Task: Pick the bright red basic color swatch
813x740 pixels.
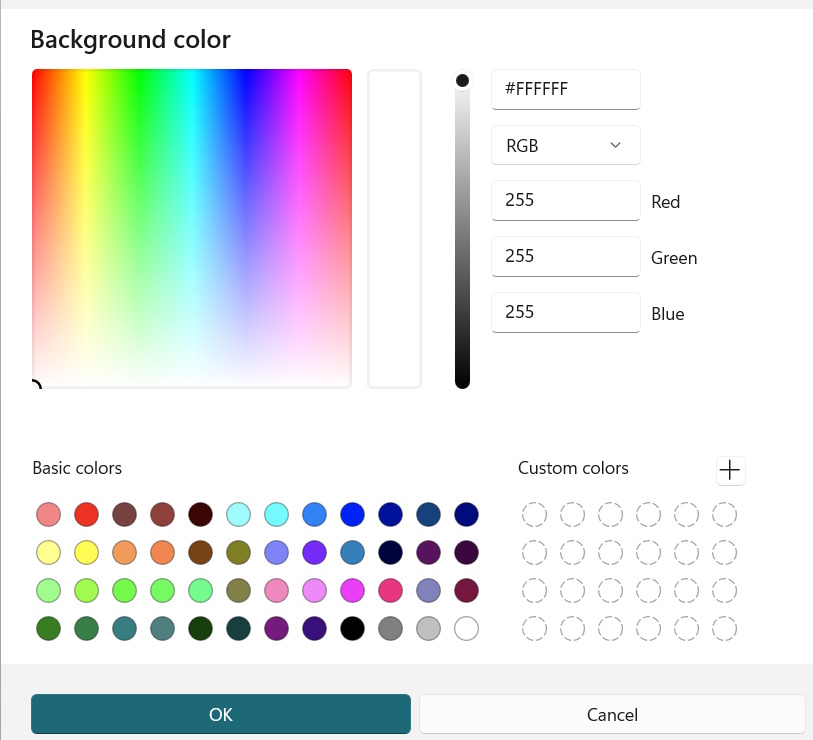Action: tap(86, 515)
